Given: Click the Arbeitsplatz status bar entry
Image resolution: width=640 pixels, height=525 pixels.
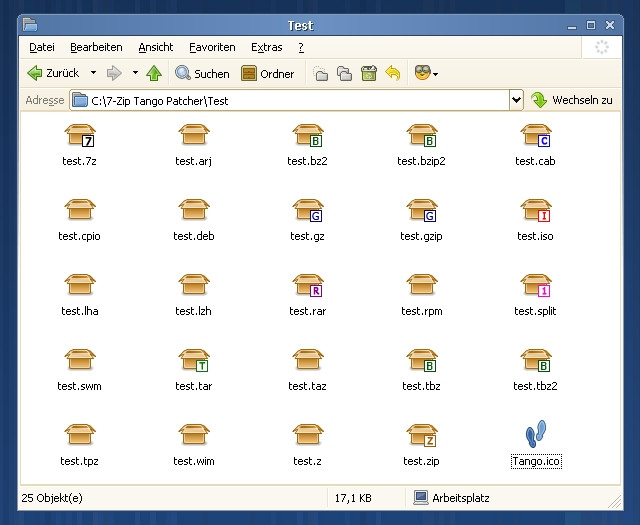Looking at the screenshot, I should [x=451, y=498].
